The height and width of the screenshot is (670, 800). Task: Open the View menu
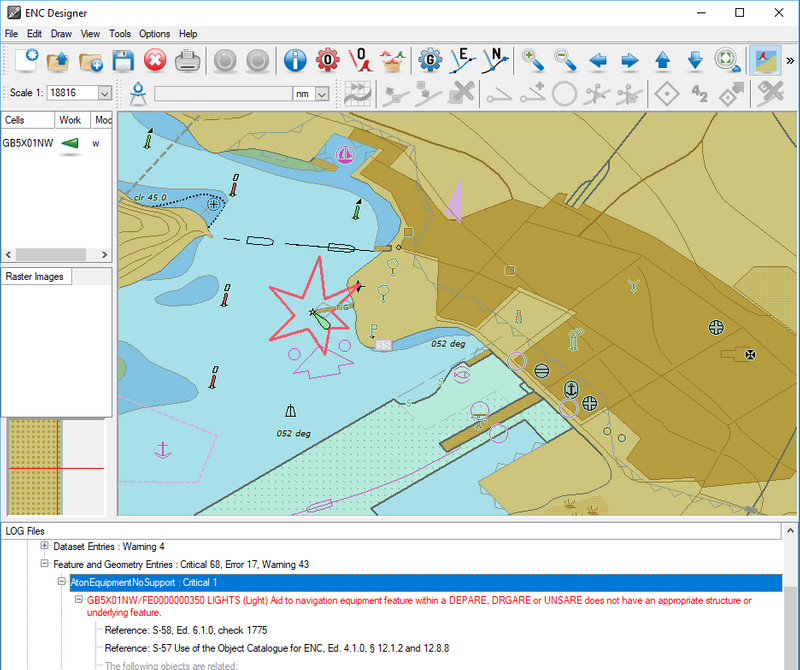click(90, 34)
